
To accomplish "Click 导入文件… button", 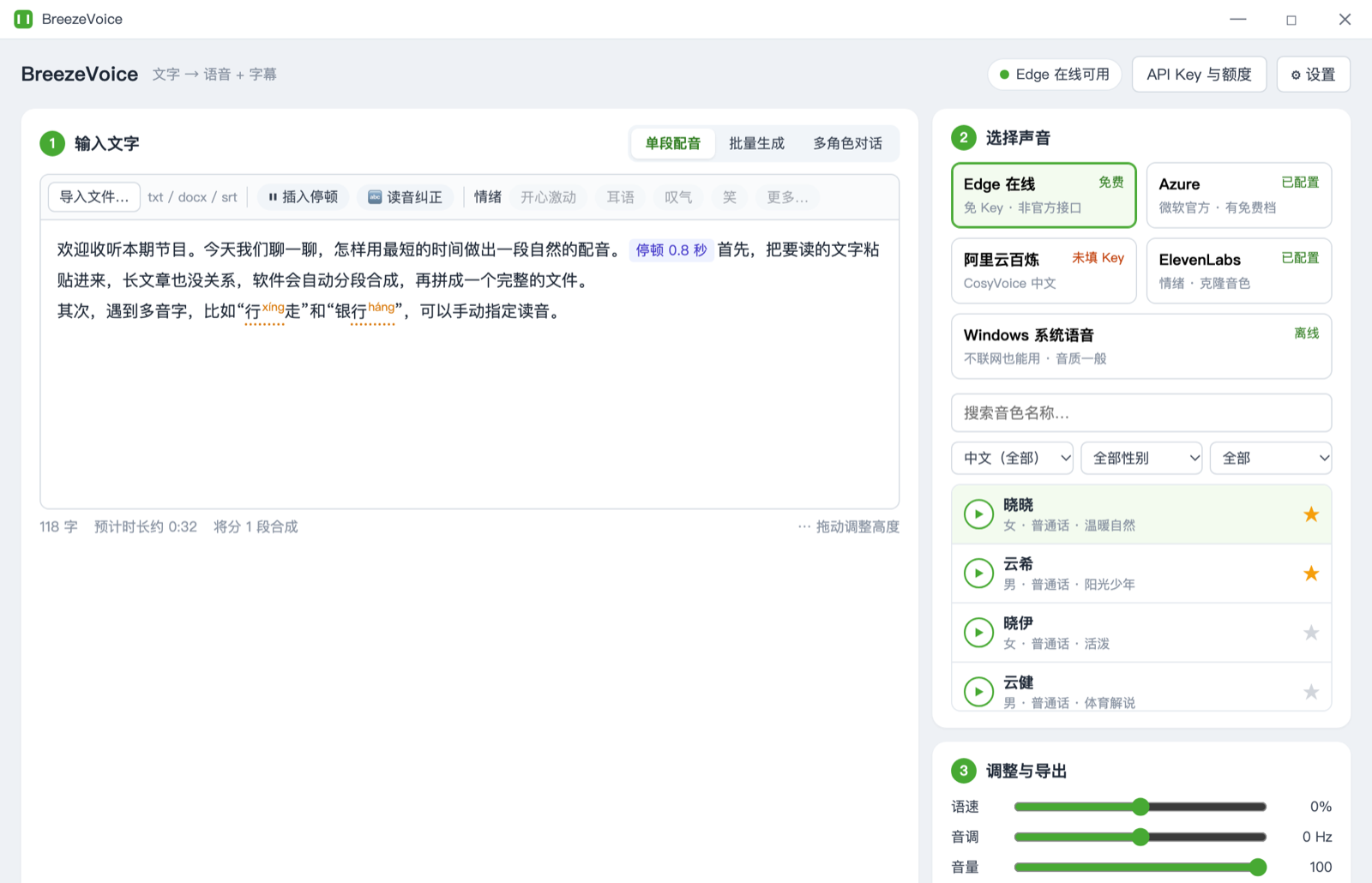I will (x=94, y=197).
